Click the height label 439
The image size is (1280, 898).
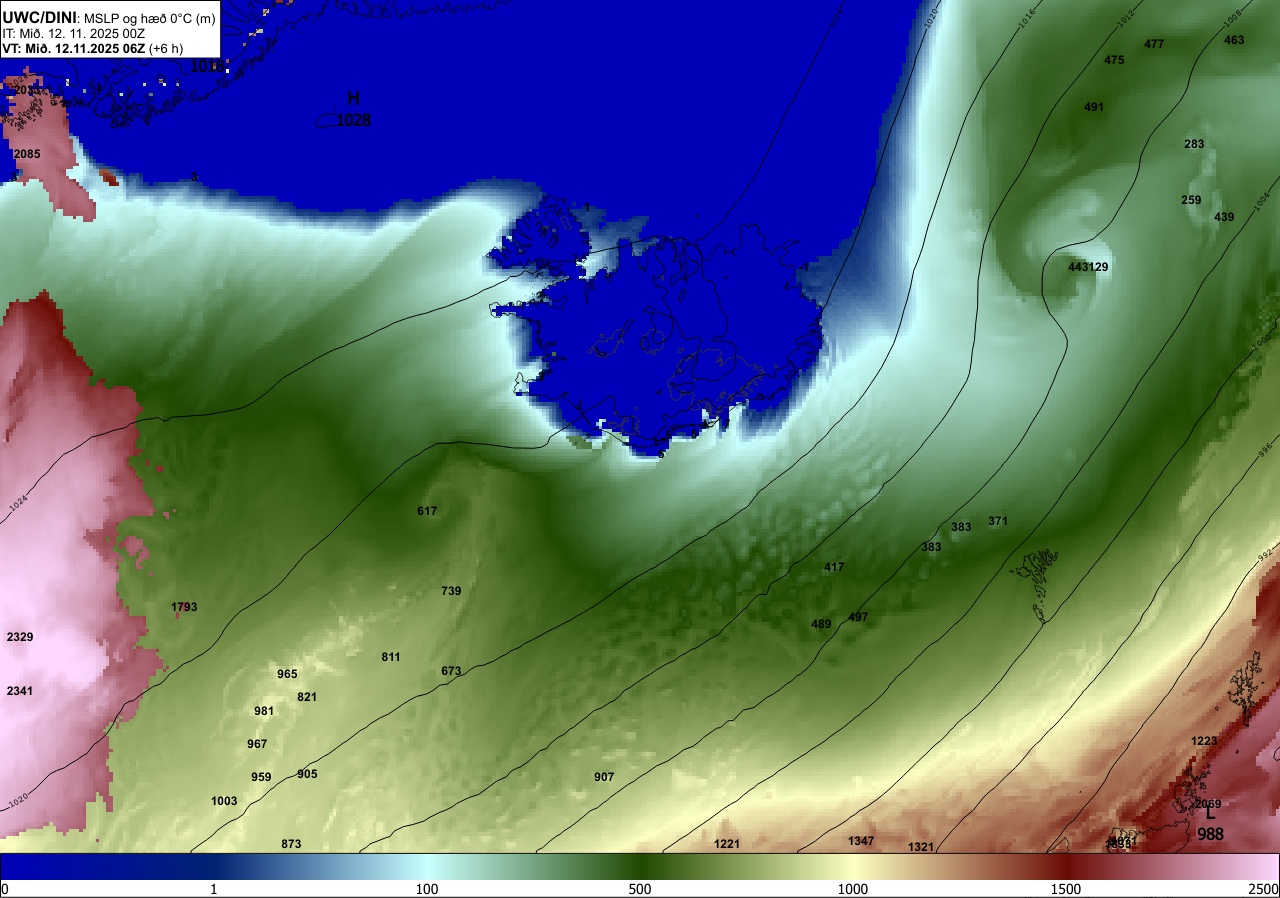1224,217
